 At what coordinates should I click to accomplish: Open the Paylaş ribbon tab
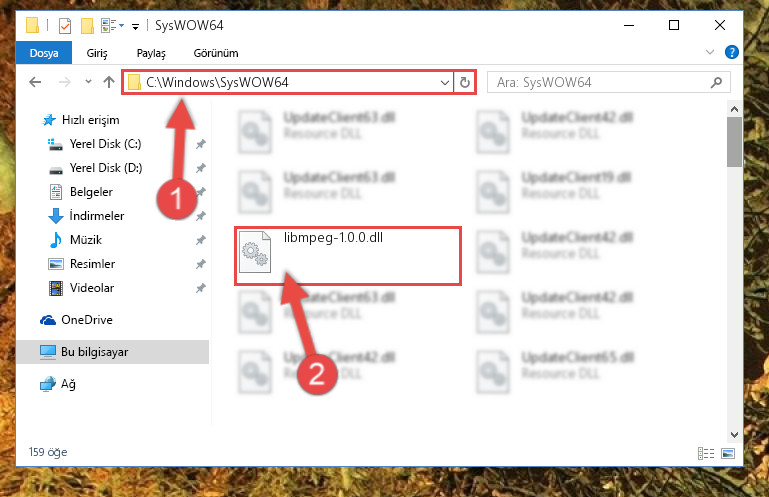pyautogui.click(x=151, y=53)
